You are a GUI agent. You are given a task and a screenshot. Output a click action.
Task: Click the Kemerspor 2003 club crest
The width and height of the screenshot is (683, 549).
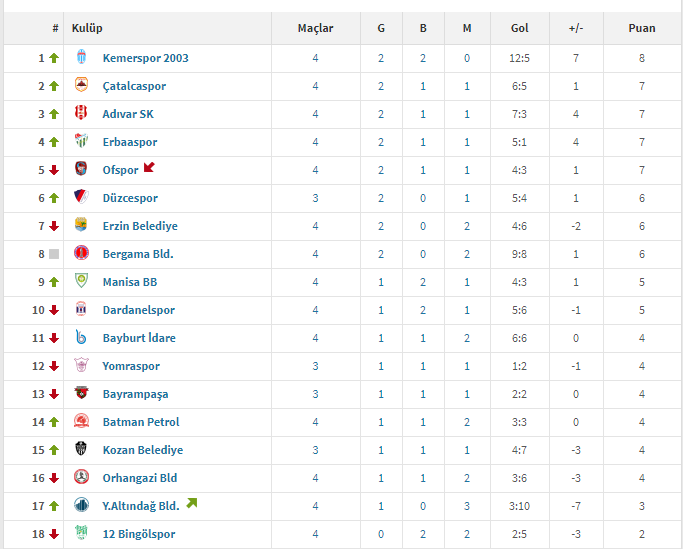(x=81, y=57)
